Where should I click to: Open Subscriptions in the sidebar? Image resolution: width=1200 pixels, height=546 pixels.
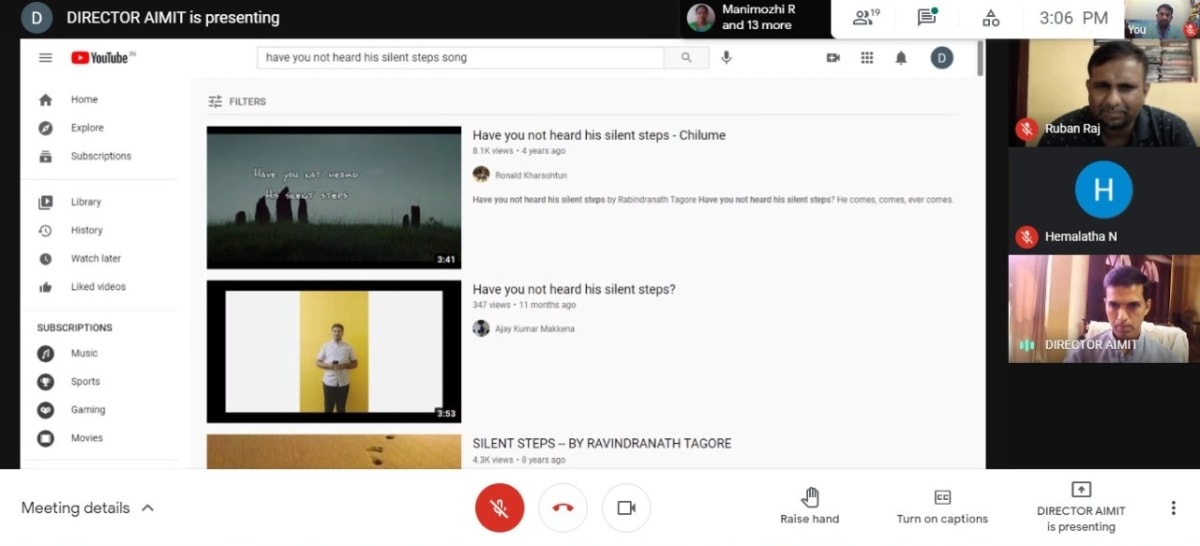point(100,156)
